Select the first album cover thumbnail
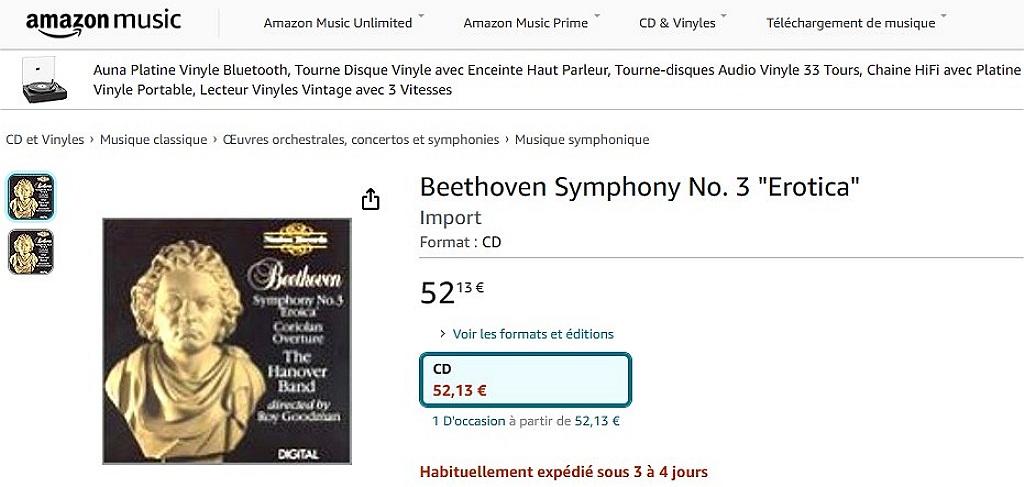1024x487 pixels. [x=31, y=197]
